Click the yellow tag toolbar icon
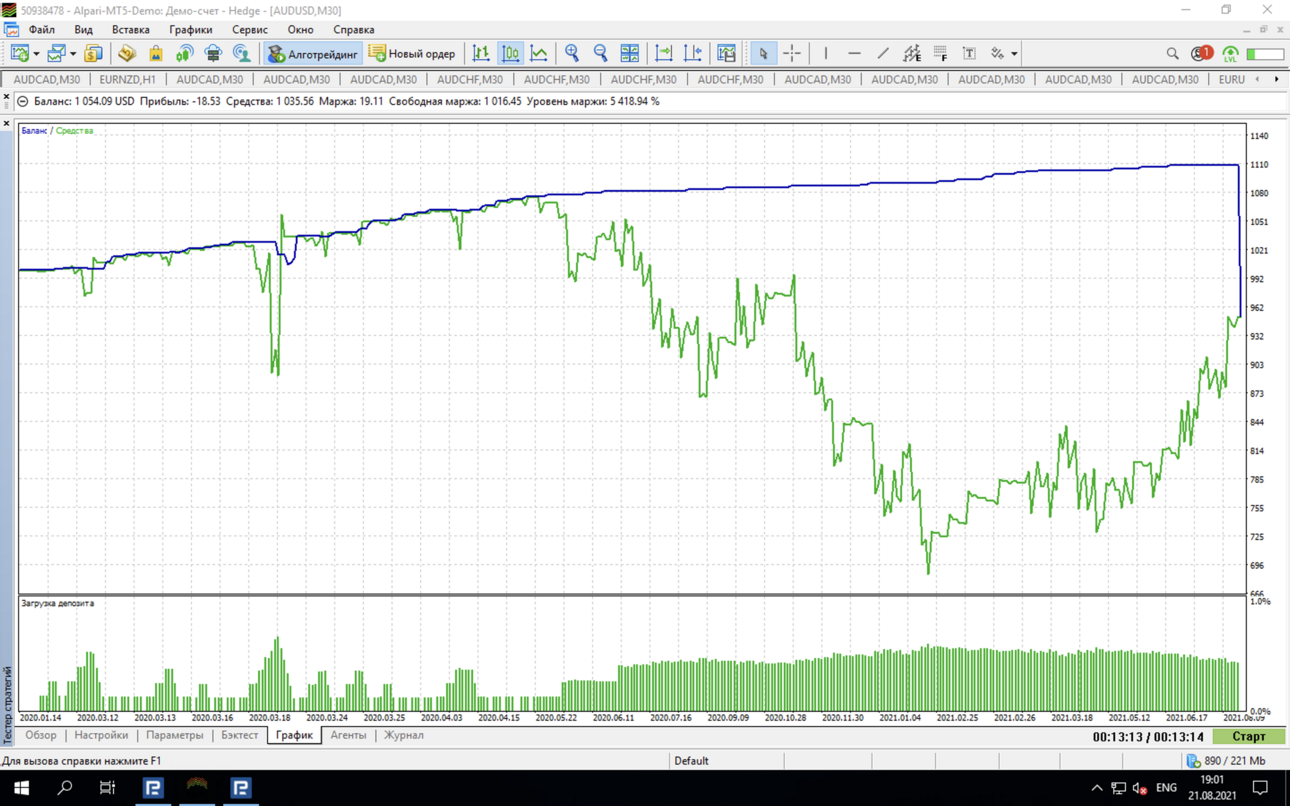Image resolution: width=1290 pixels, height=806 pixels. pos(126,53)
